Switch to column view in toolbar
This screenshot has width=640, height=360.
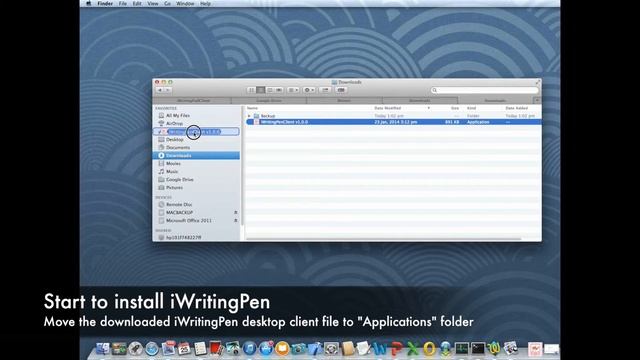click(x=269, y=90)
